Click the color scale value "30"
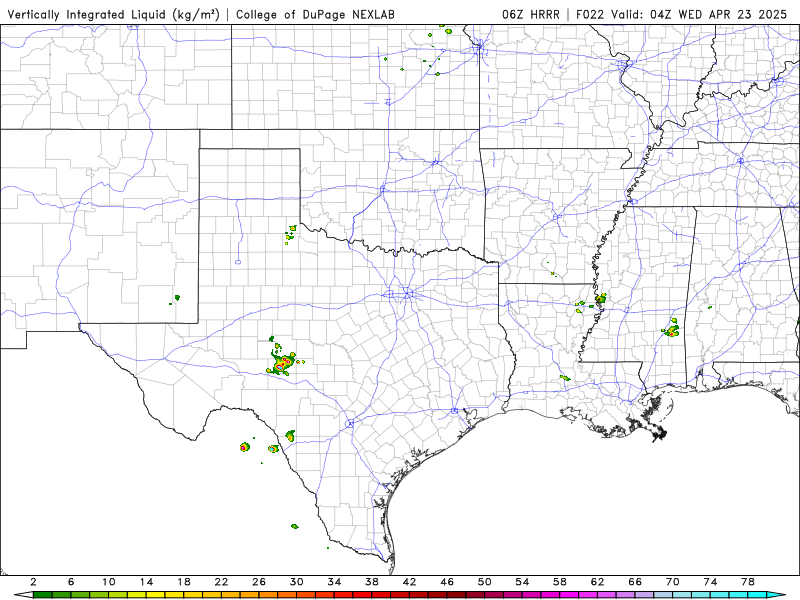The height and width of the screenshot is (600, 800). pyautogui.click(x=296, y=582)
